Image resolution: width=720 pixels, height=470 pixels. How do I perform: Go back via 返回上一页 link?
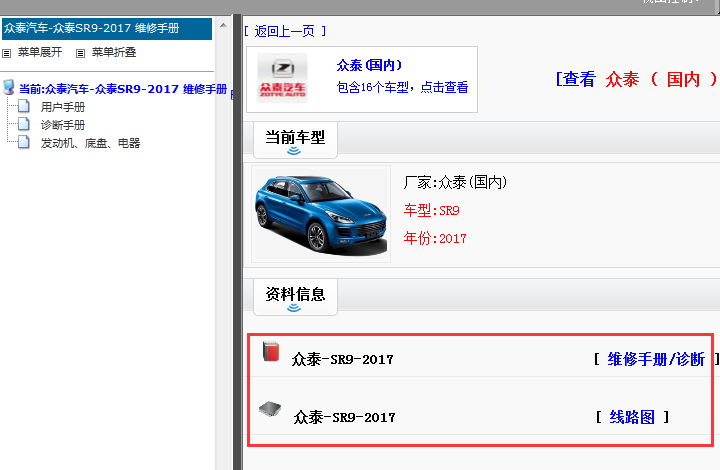pyautogui.click(x=285, y=31)
